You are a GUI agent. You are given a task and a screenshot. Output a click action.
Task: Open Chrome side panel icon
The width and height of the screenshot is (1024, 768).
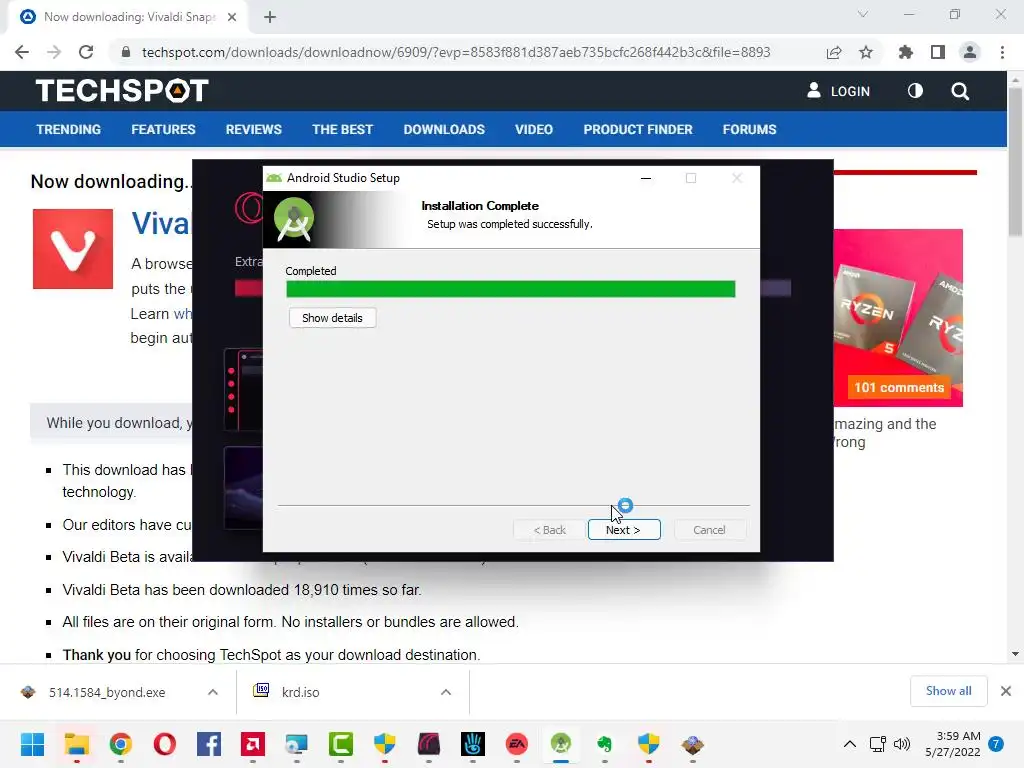point(938,52)
